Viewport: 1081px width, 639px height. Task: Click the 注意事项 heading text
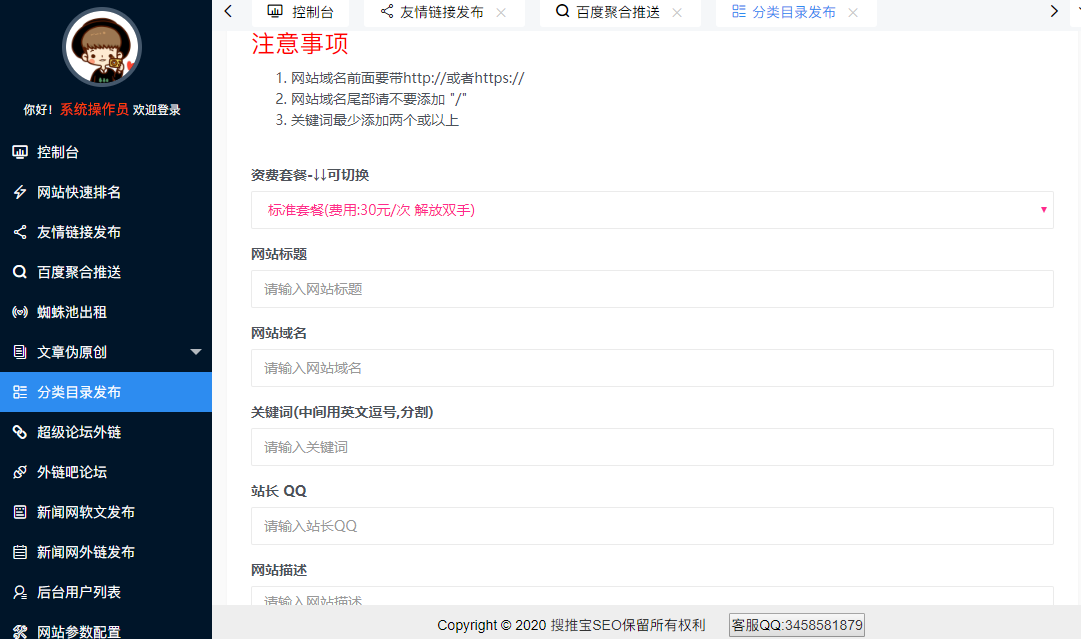pos(300,43)
